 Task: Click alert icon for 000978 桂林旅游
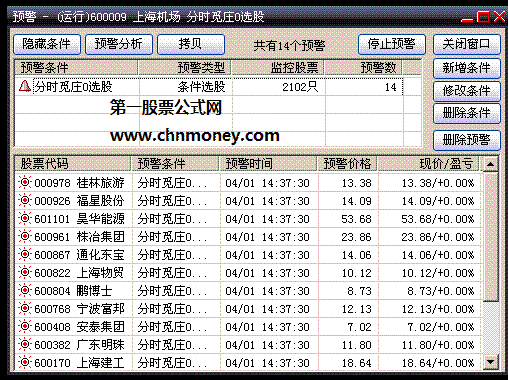pyautogui.click(x=25, y=183)
